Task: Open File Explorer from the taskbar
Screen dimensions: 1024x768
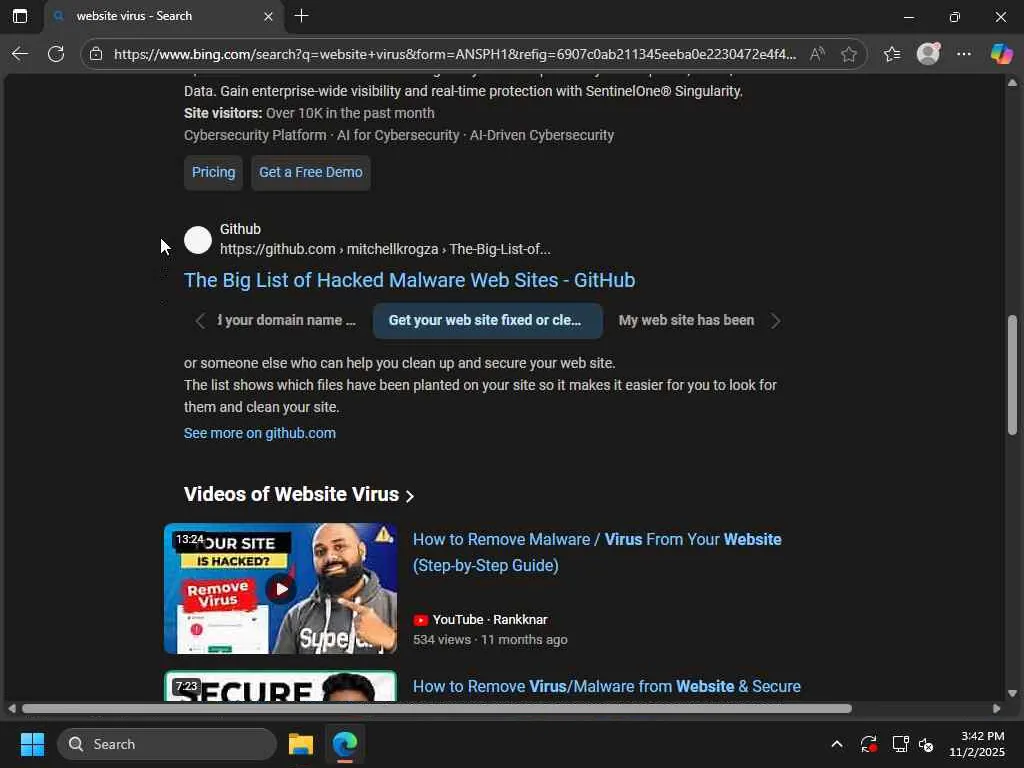Action: 301,744
